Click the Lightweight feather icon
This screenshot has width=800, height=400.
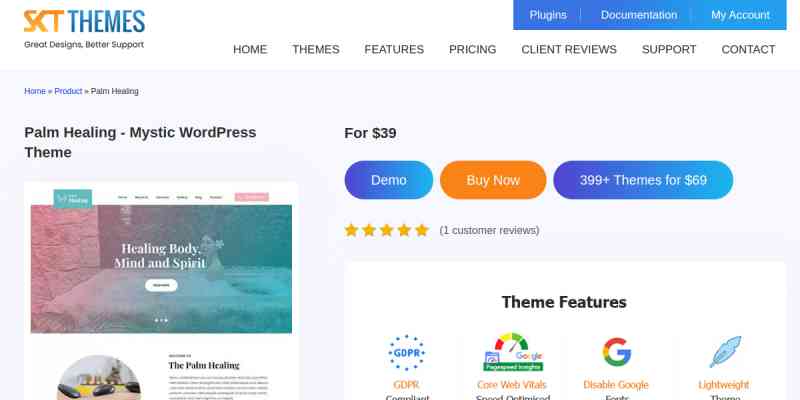click(x=725, y=352)
